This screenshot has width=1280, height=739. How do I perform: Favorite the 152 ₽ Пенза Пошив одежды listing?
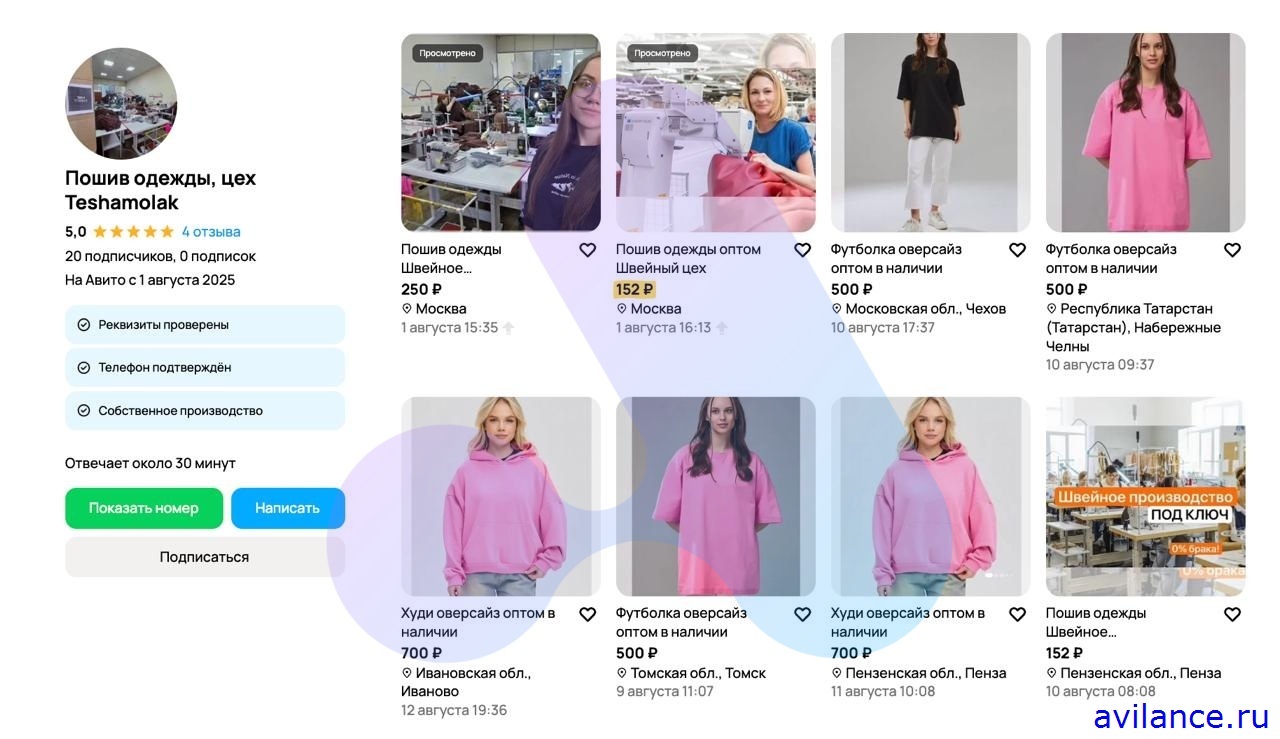tap(1232, 614)
